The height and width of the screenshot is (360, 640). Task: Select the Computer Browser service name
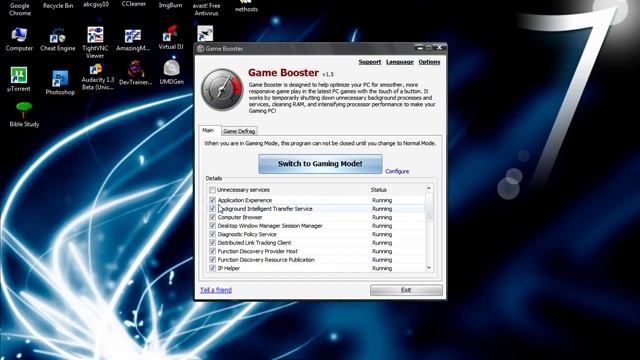click(240, 217)
